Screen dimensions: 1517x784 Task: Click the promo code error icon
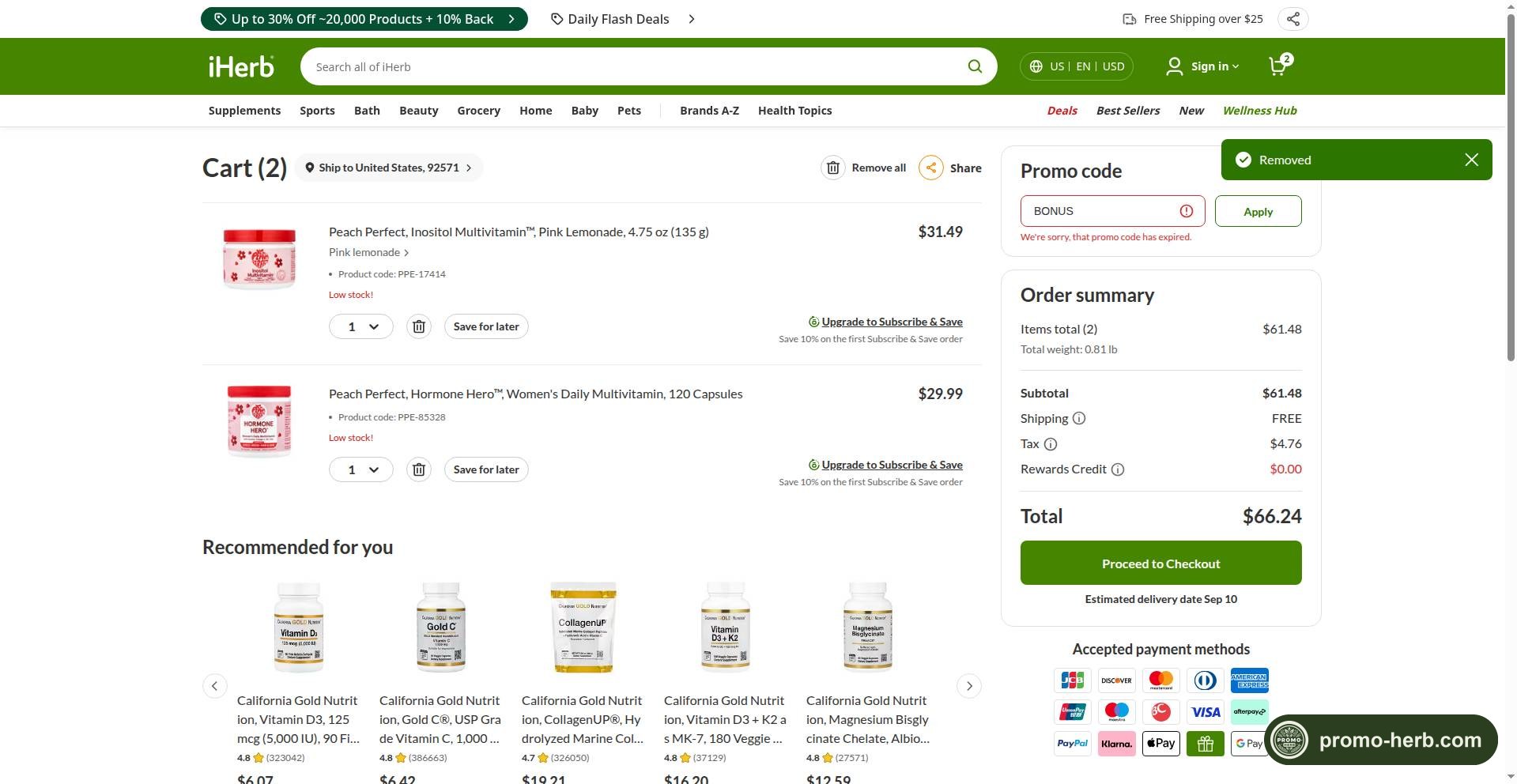coord(1187,211)
